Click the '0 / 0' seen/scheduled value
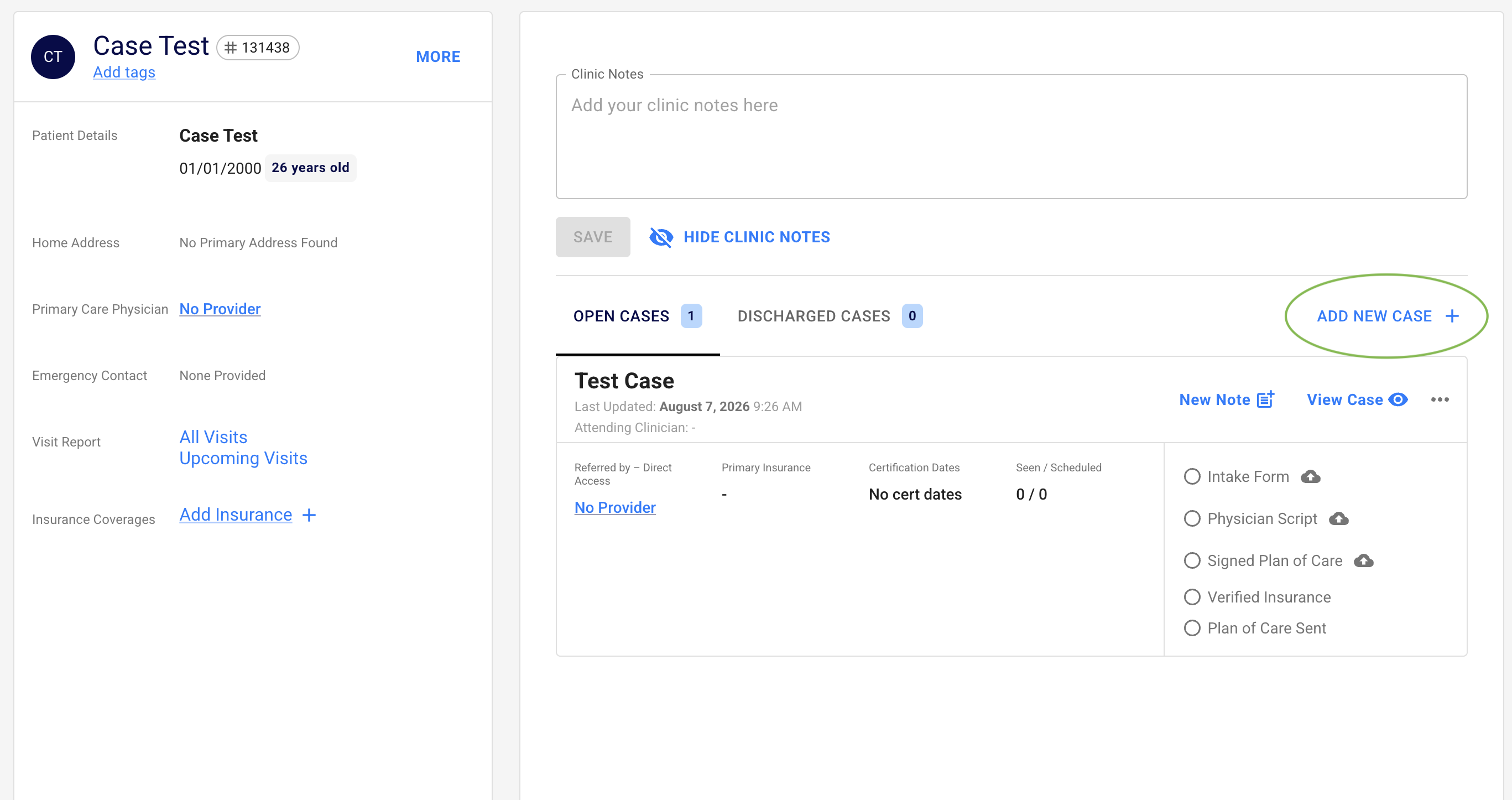 click(1031, 495)
